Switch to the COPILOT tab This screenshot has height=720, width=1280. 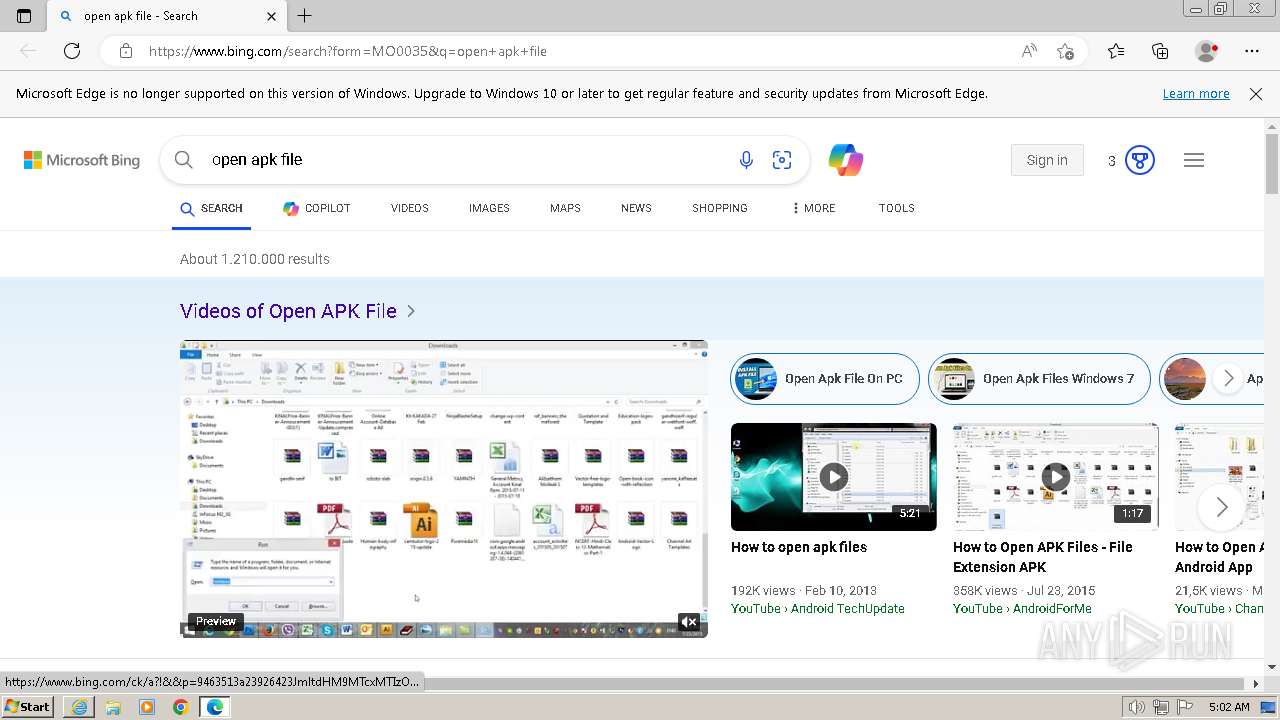(317, 208)
